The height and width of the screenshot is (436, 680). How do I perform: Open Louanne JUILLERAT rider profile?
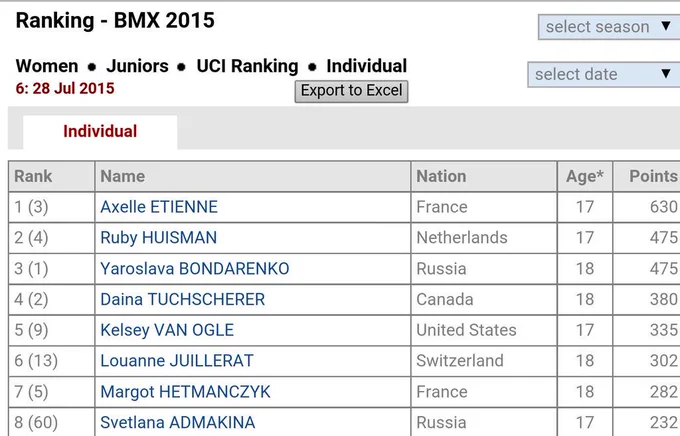177,361
